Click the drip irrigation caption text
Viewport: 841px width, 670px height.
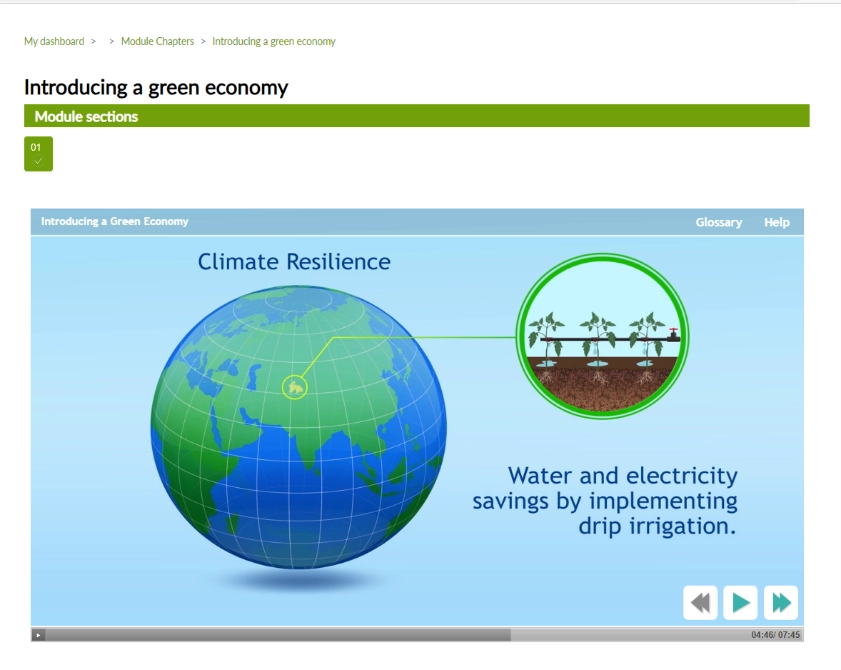604,500
